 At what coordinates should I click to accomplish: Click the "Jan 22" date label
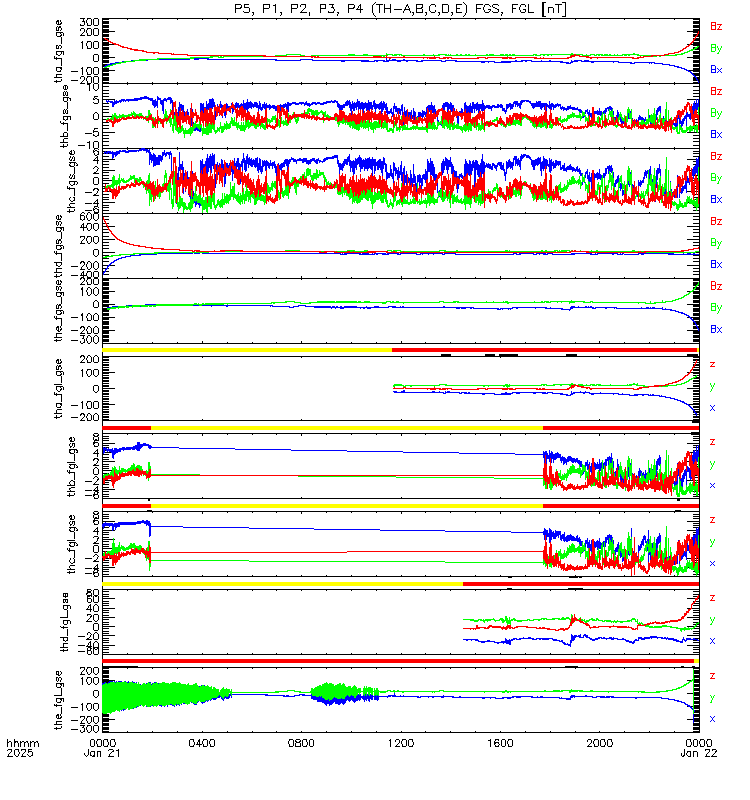pos(699,753)
